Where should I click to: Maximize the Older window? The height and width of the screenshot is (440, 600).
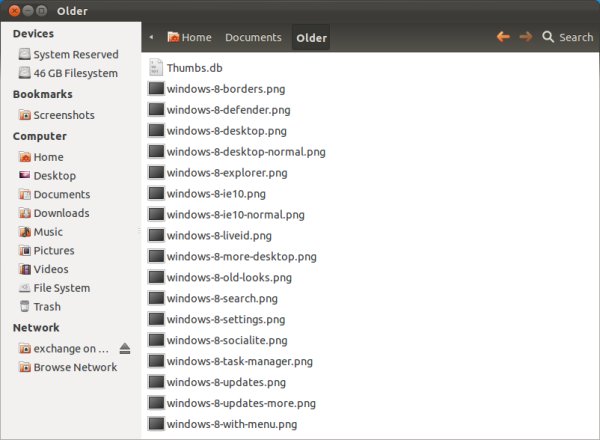pos(41,11)
